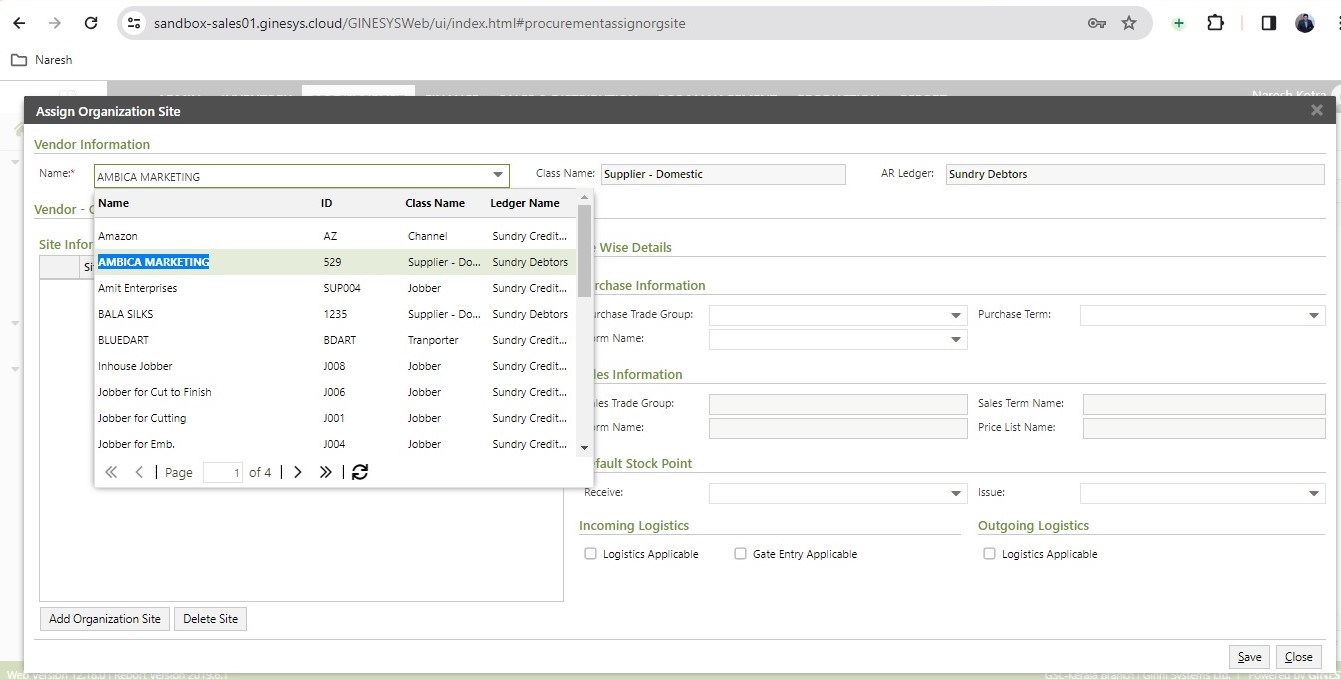Click the Sales Trade Group field

click(x=838, y=404)
